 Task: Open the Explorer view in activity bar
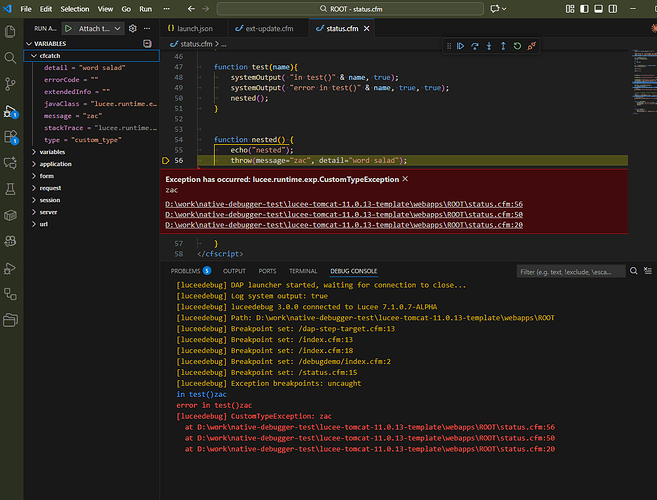(x=12, y=33)
